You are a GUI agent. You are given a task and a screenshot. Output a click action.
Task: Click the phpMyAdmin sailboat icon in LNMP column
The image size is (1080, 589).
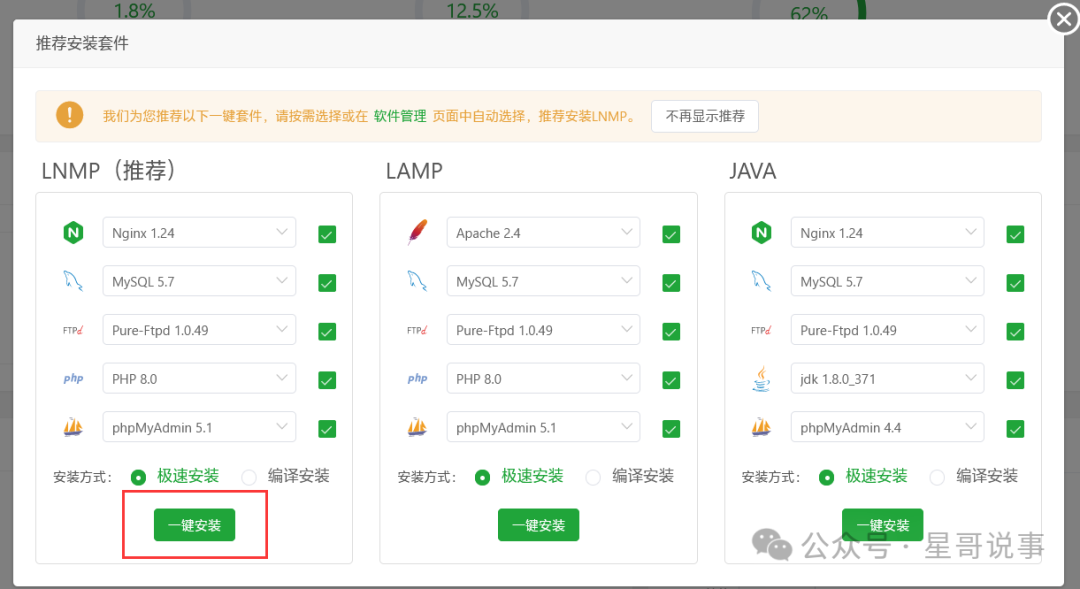click(73, 427)
